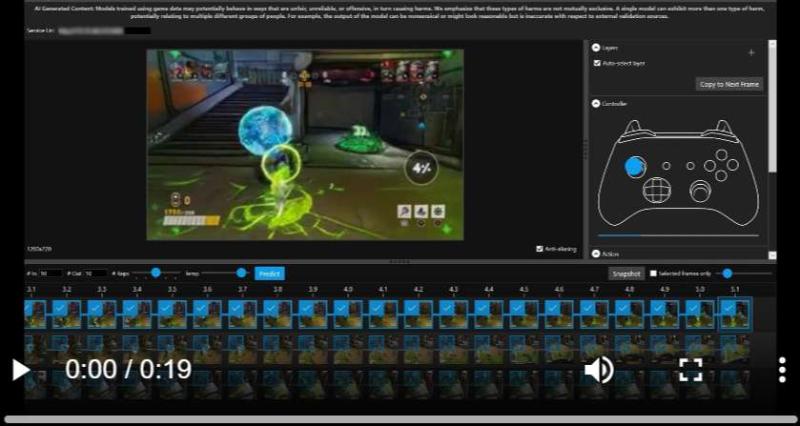Uncheck the frame 4.1 checkbox in the timeline
This screenshot has height=426, width=800.
point(376,308)
